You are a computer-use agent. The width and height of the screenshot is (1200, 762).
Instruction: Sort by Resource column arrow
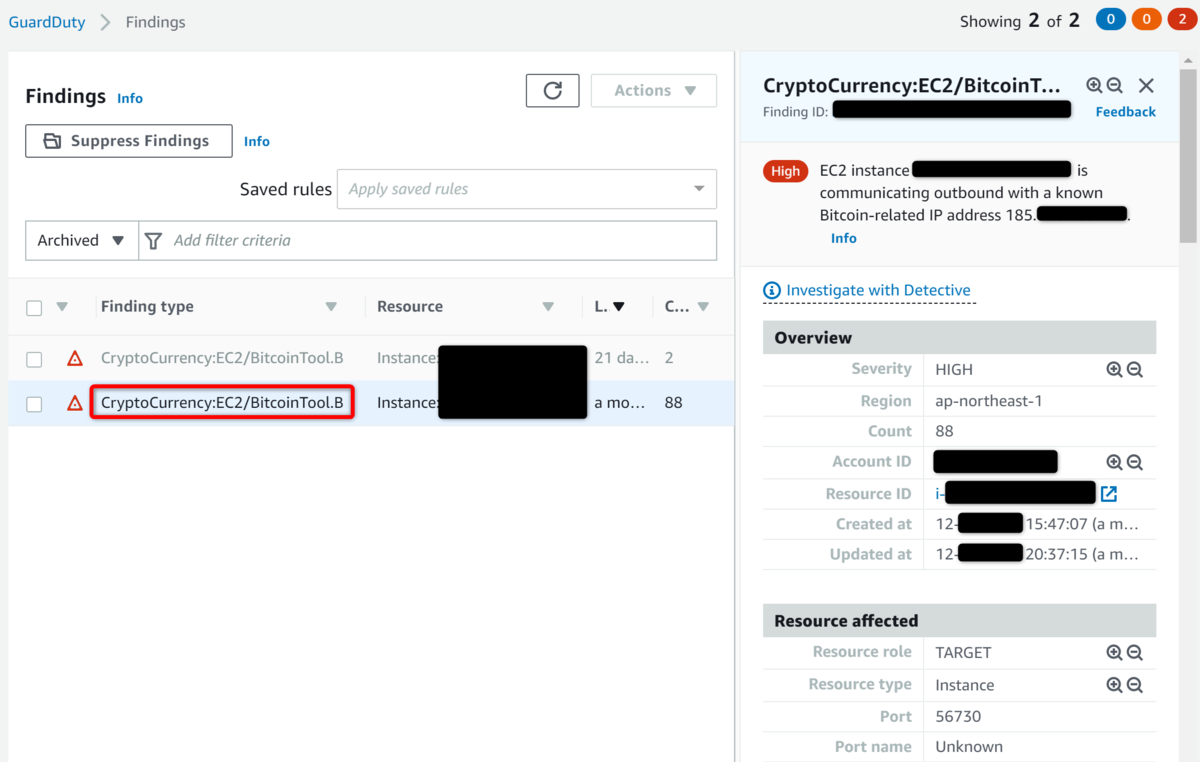coord(548,307)
